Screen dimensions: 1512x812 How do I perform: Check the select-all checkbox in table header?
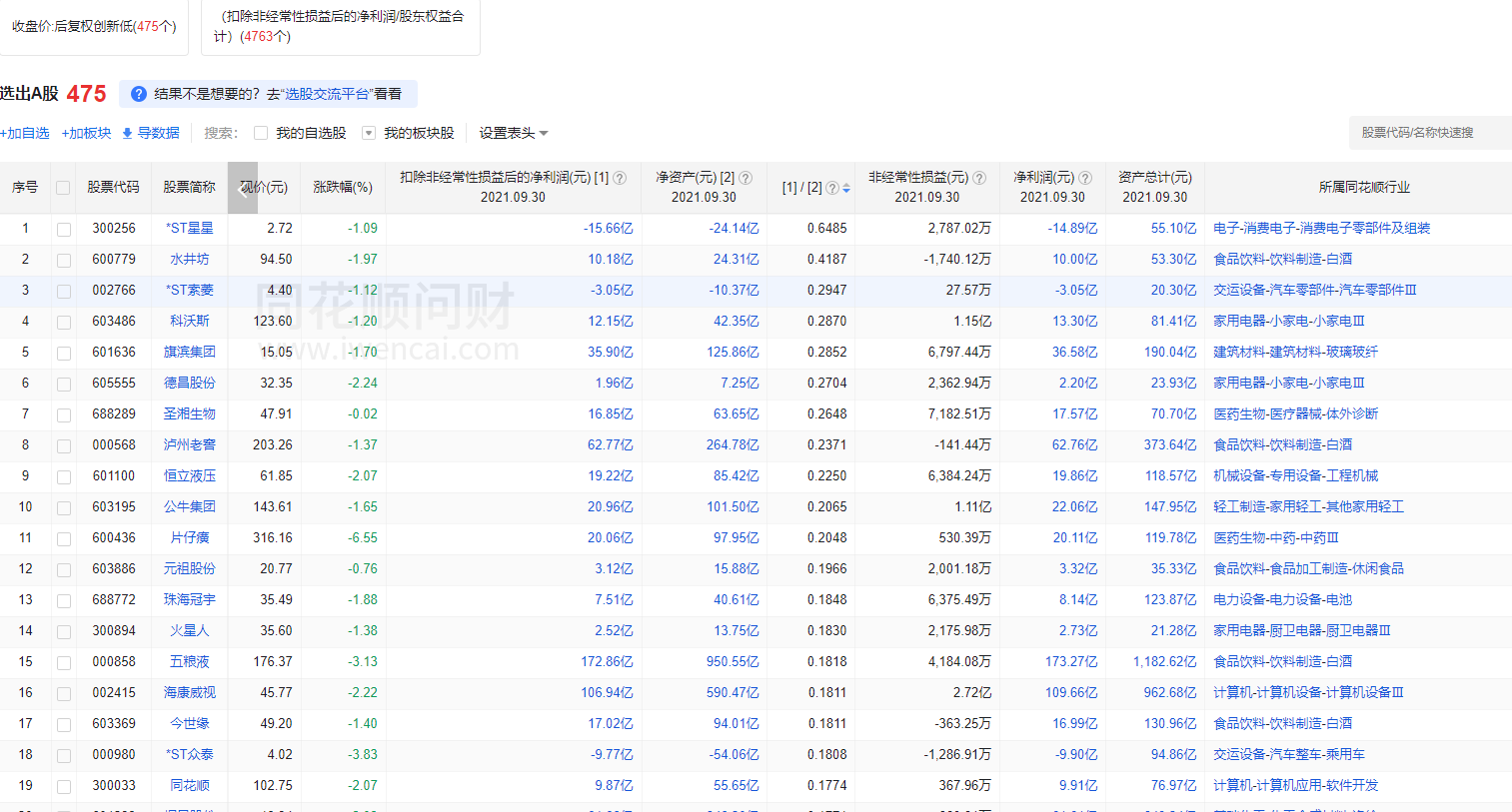click(x=64, y=188)
